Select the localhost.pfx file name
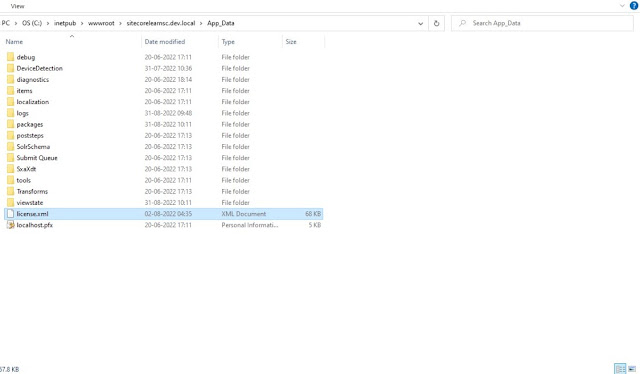This screenshot has height=374, width=640. [x=35, y=225]
